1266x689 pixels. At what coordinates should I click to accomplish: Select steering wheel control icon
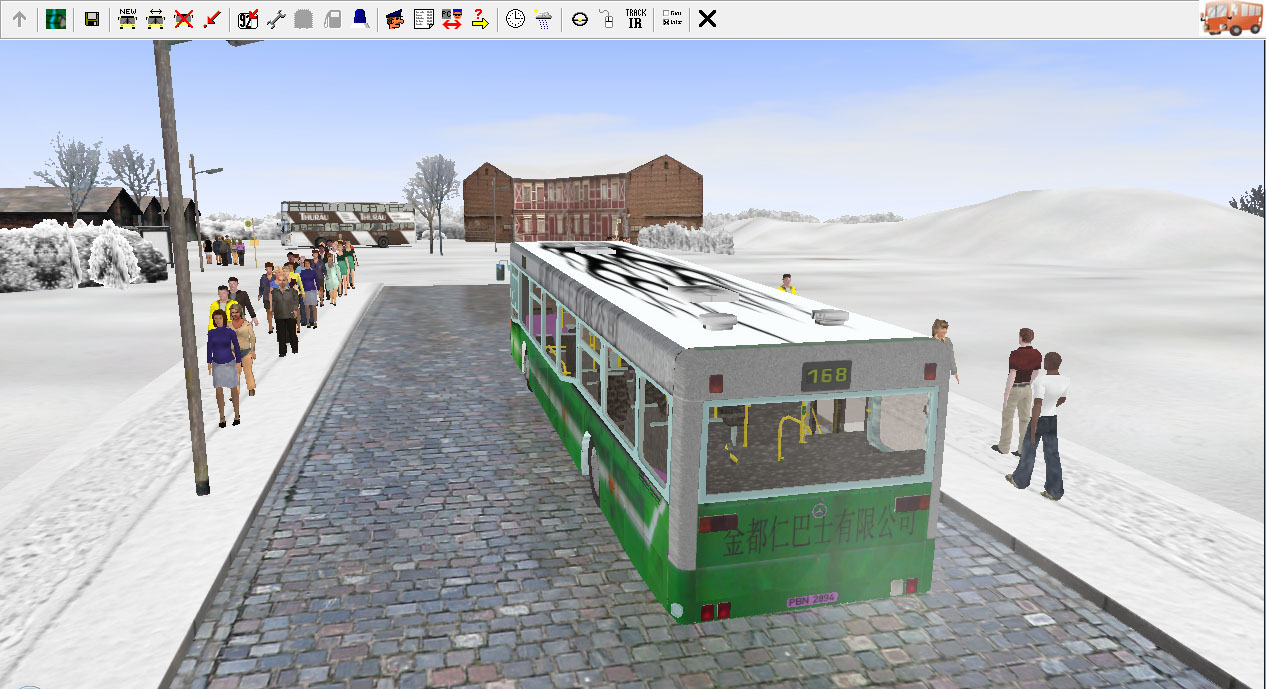click(579, 19)
